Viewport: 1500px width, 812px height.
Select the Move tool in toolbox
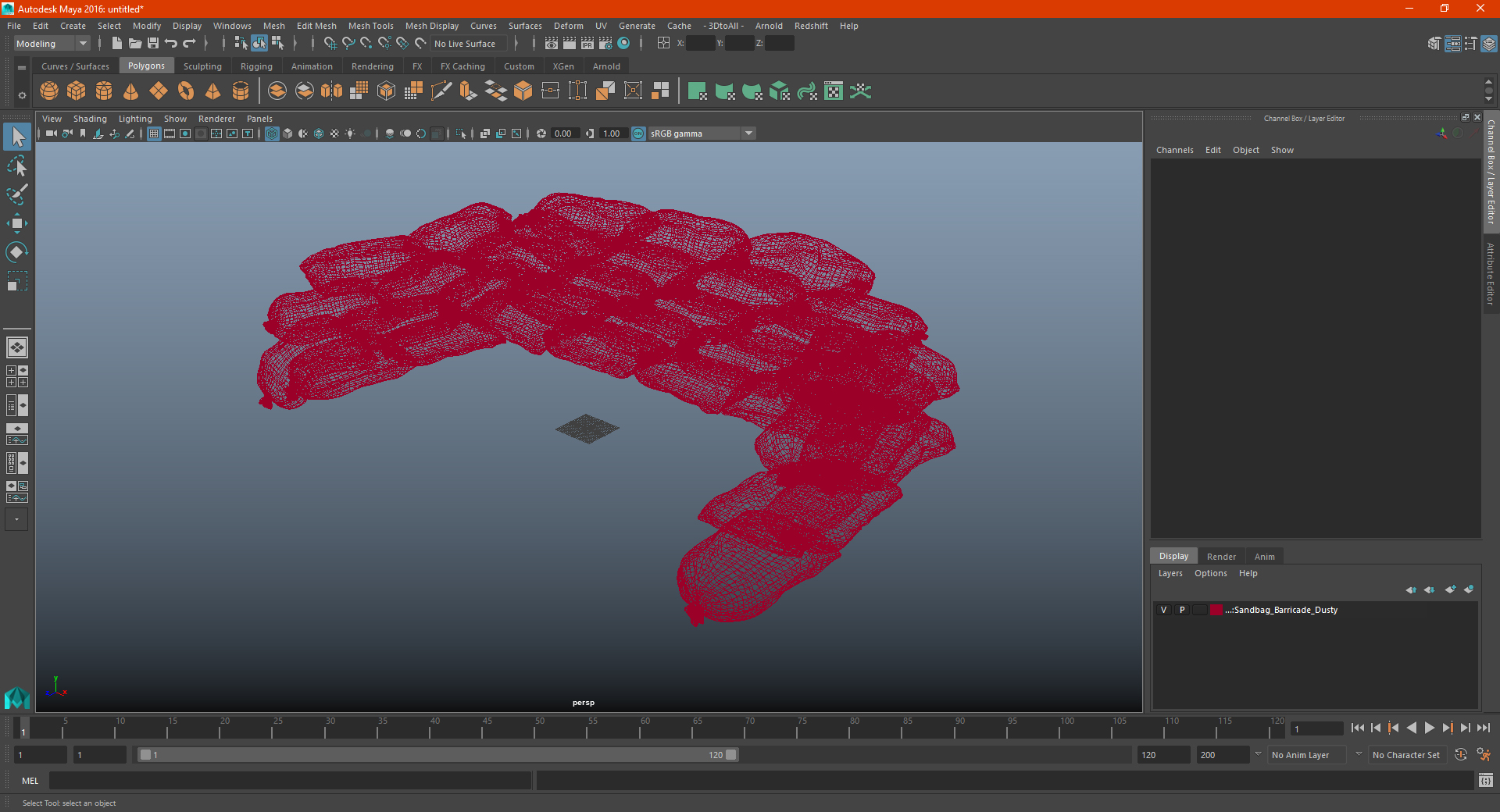tap(17, 223)
